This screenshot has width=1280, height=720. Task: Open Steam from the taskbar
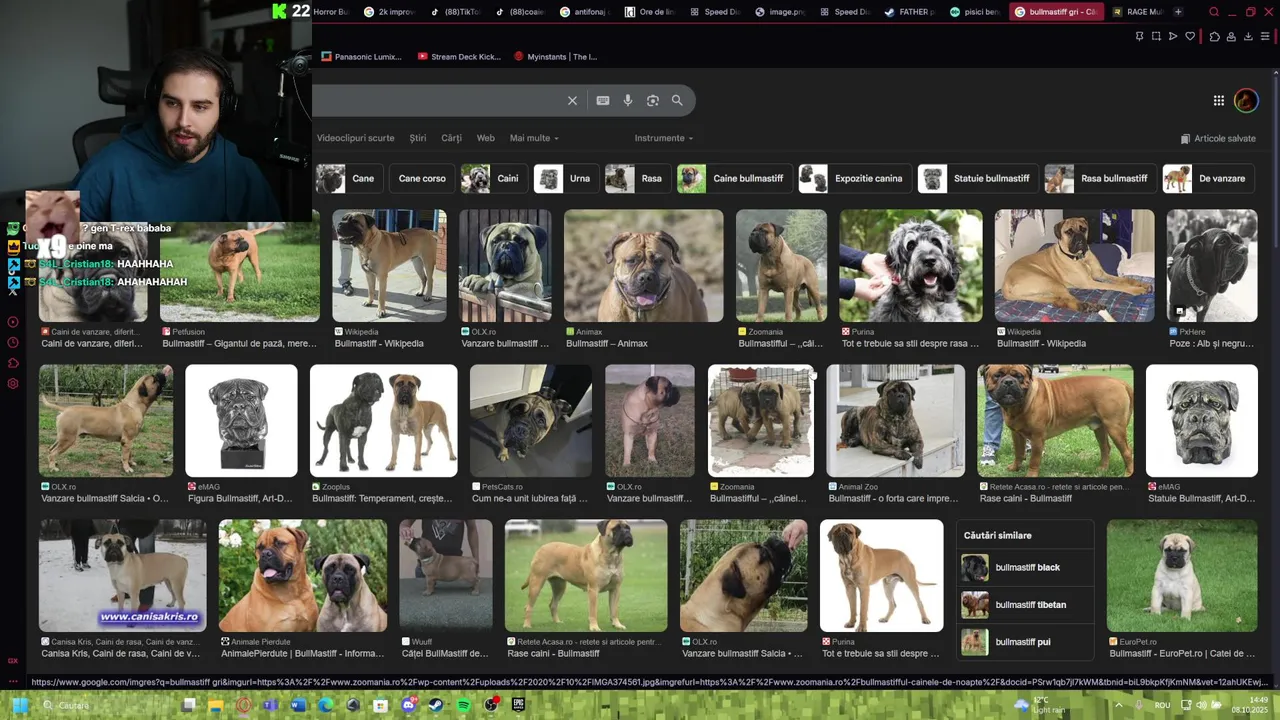coord(435,704)
